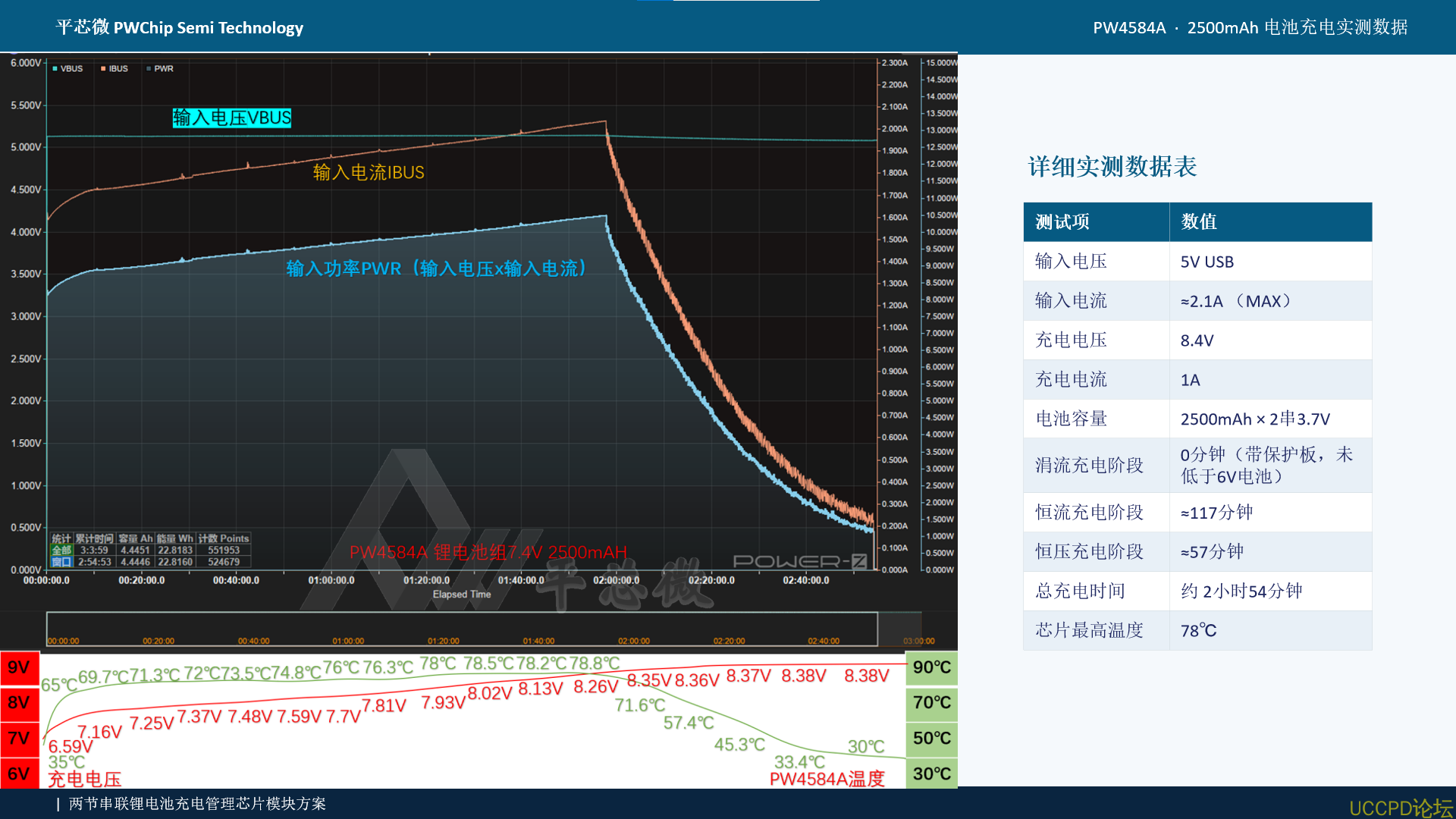The width and height of the screenshot is (1456, 819).
Task: Click the 涓流充电阶段 row label
Action: click(x=1089, y=466)
